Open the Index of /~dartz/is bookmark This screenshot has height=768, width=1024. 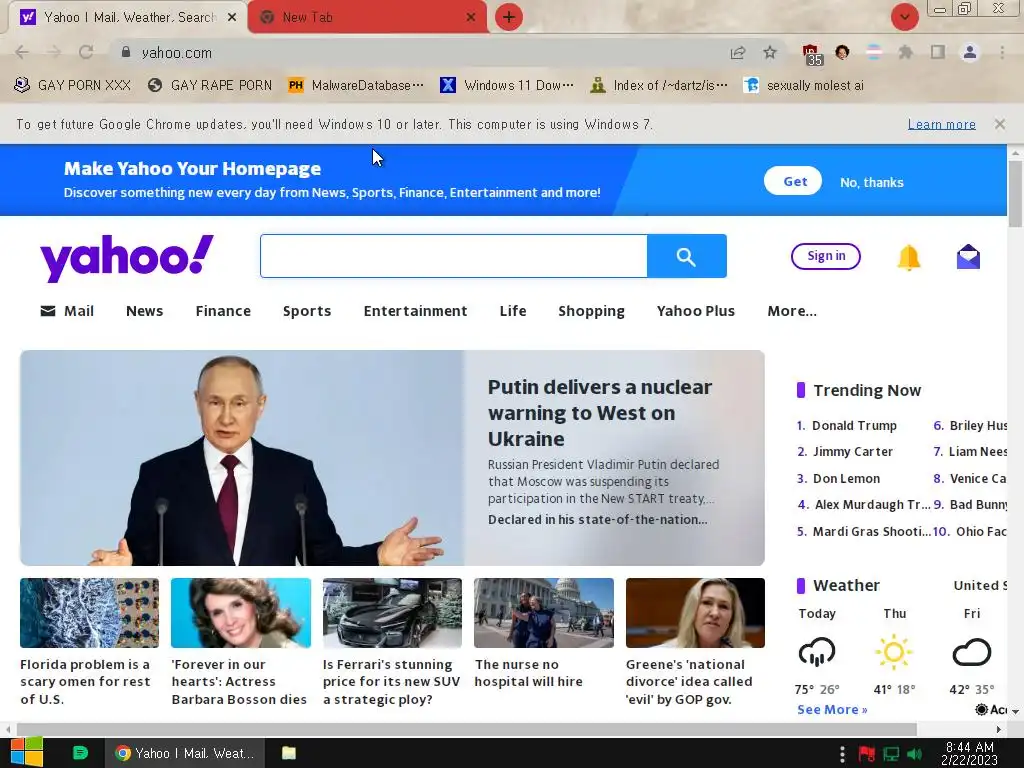pos(660,86)
